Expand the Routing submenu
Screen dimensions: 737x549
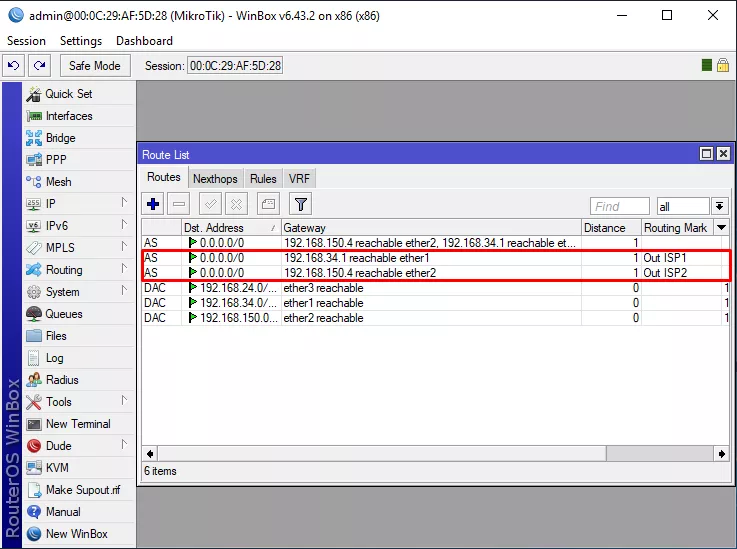(x=124, y=268)
